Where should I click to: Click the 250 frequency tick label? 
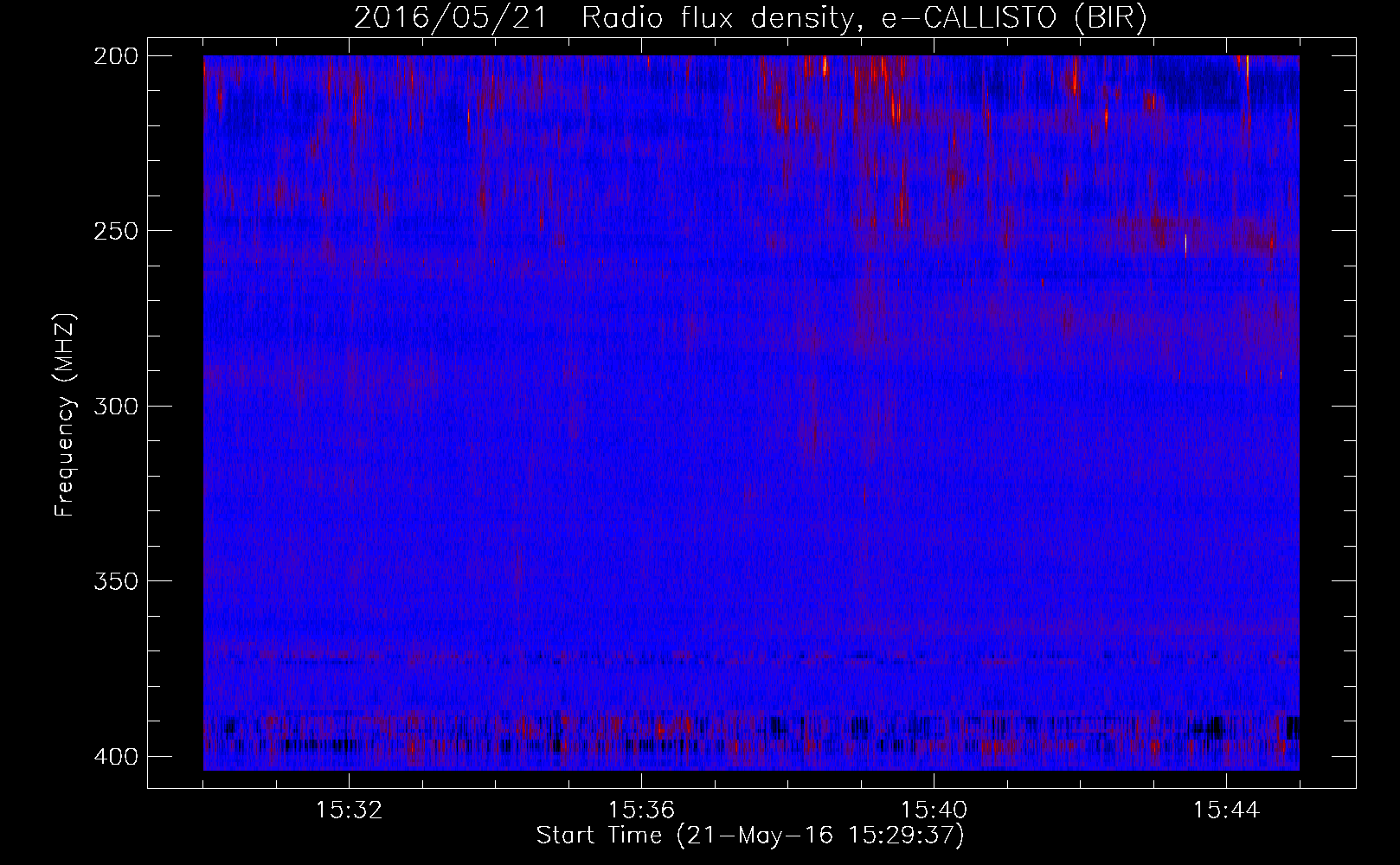(x=115, y=231)
